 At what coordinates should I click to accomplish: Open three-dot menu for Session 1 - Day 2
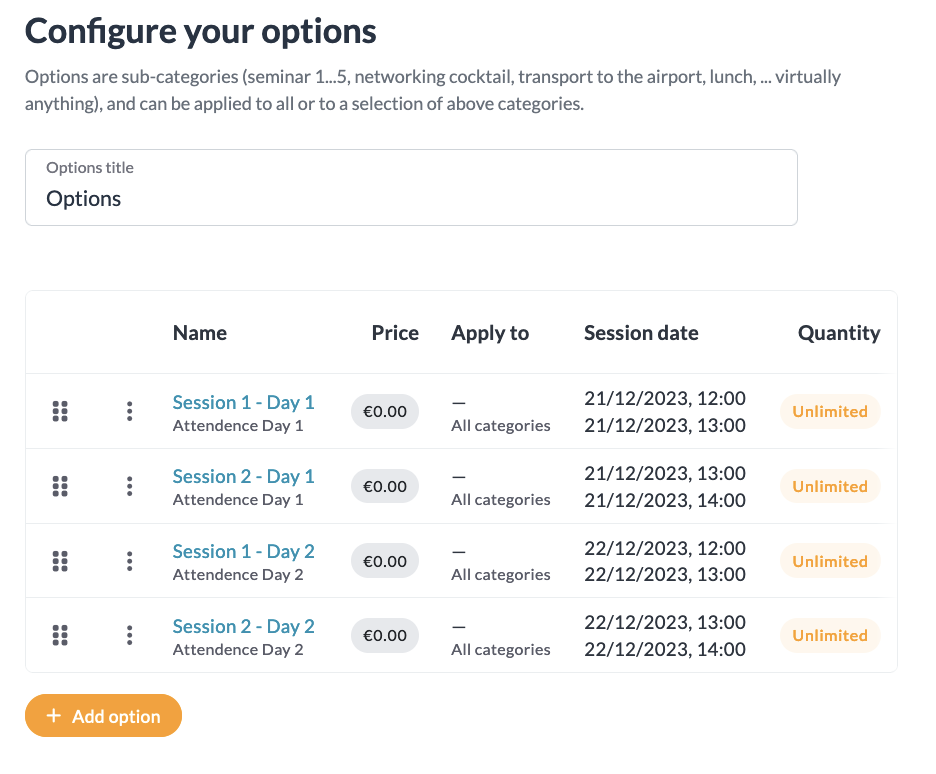pos(130,561)
